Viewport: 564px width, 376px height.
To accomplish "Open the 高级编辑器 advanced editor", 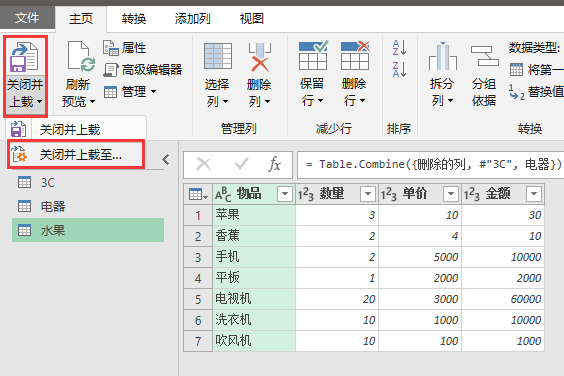I will pos(142,70).
